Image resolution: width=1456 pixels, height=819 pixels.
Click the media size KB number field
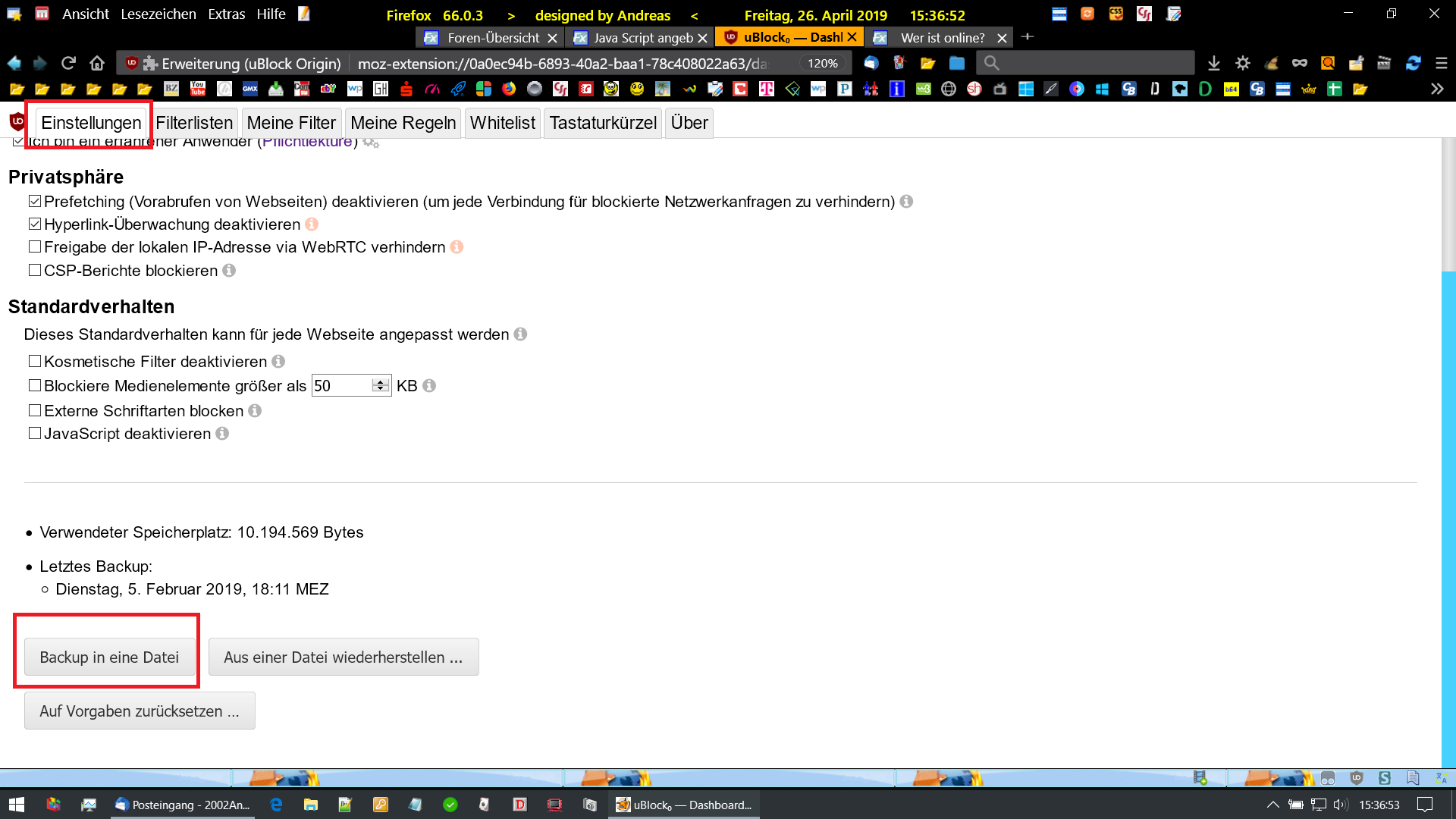(341, 386)
